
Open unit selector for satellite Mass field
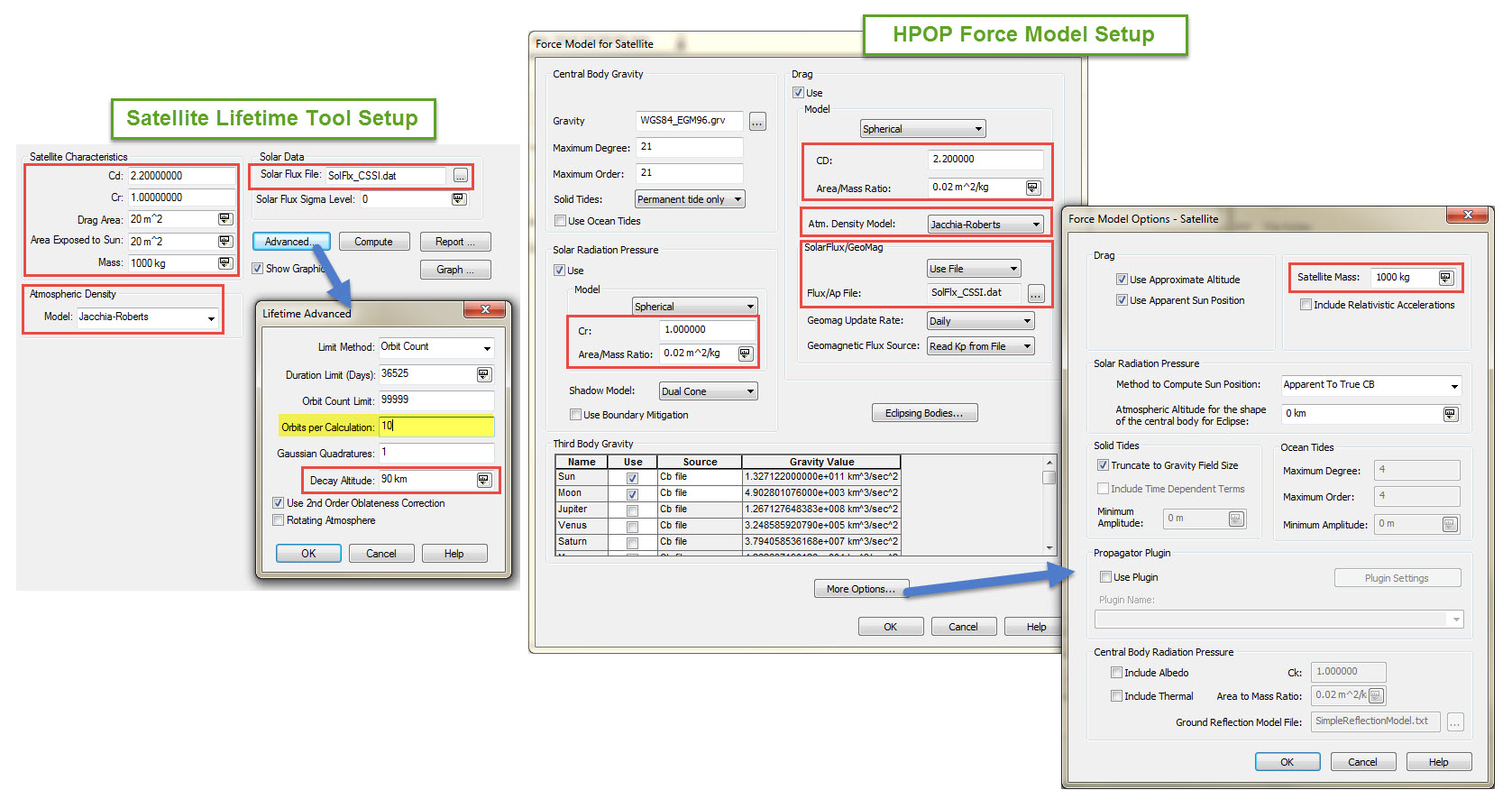coord(225,263)
